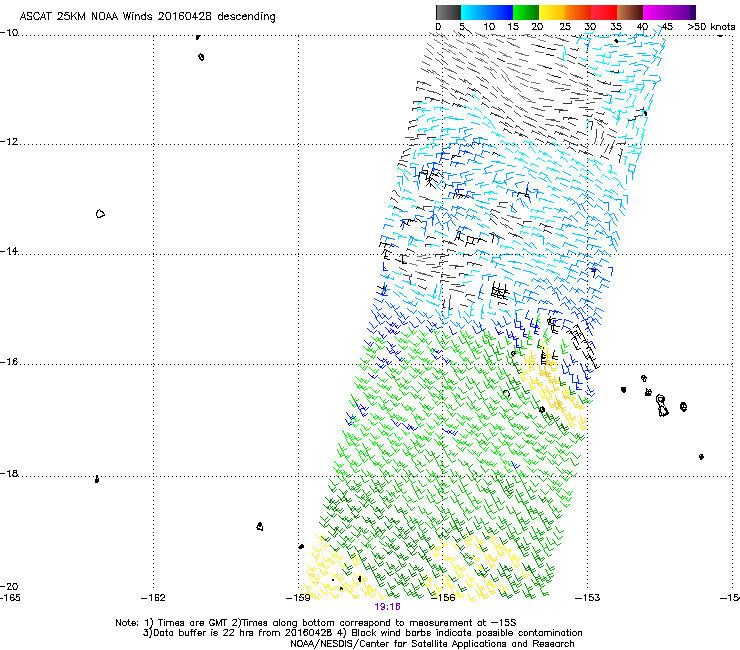Click the green 15-20 knots legend swatch

coord(526,12)
